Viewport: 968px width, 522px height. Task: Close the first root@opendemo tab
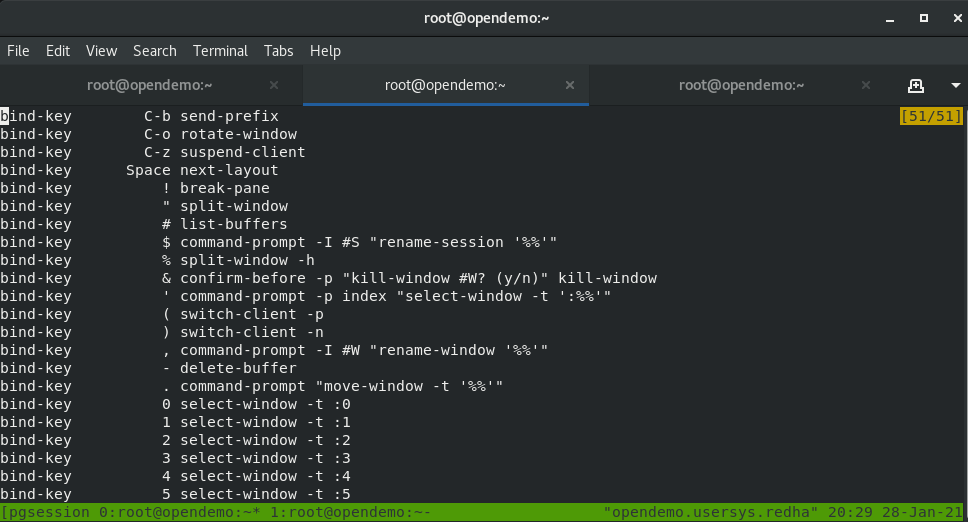[x=275, y=85]
